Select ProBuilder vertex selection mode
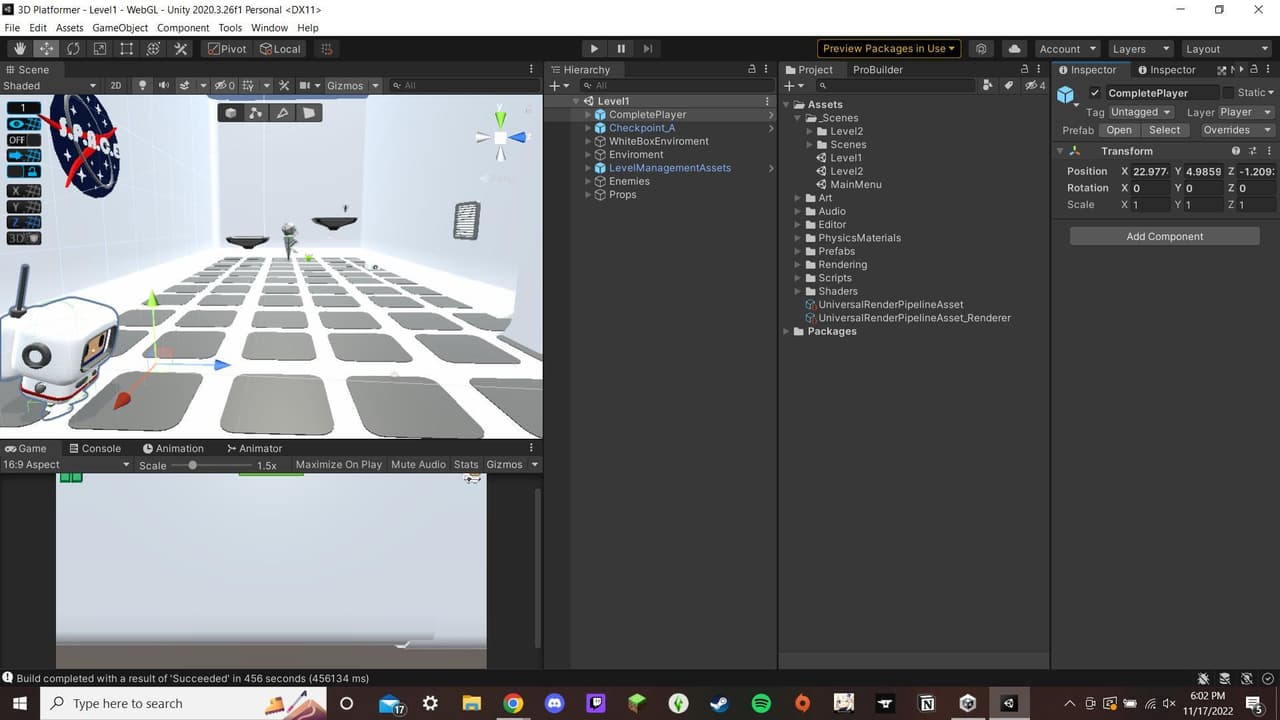 tap(256, 113)
